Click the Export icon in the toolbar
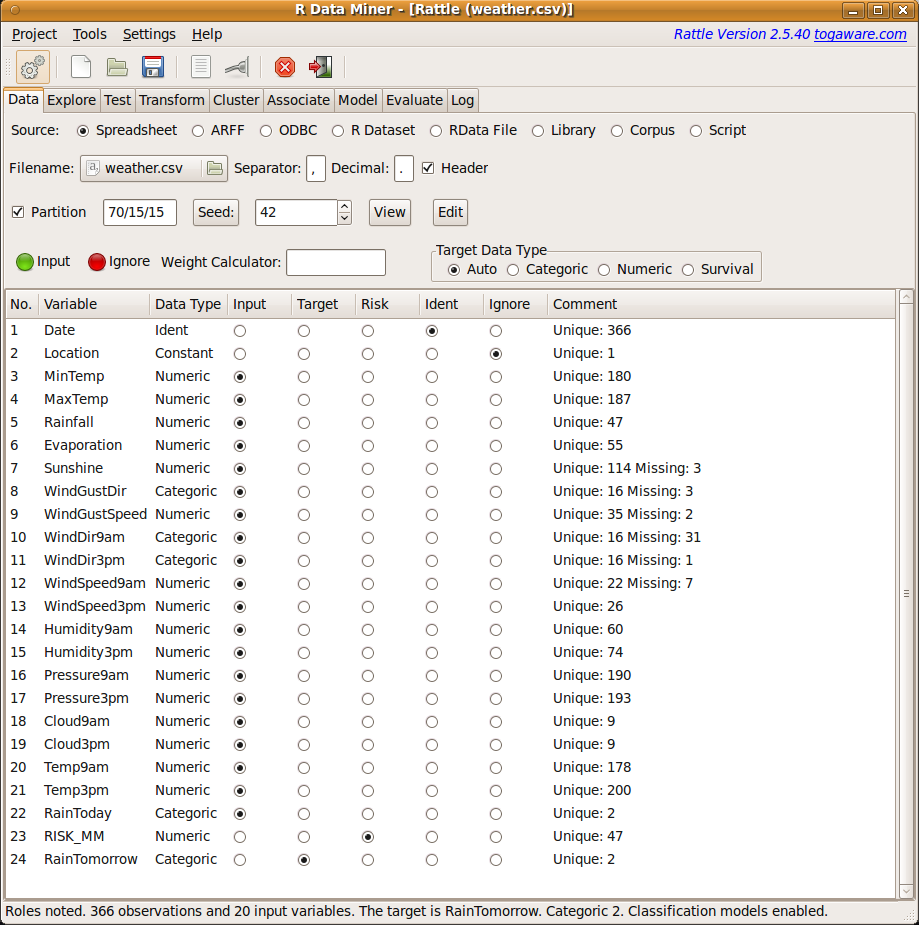Screen dimensions: 919x925 point(237,67)
